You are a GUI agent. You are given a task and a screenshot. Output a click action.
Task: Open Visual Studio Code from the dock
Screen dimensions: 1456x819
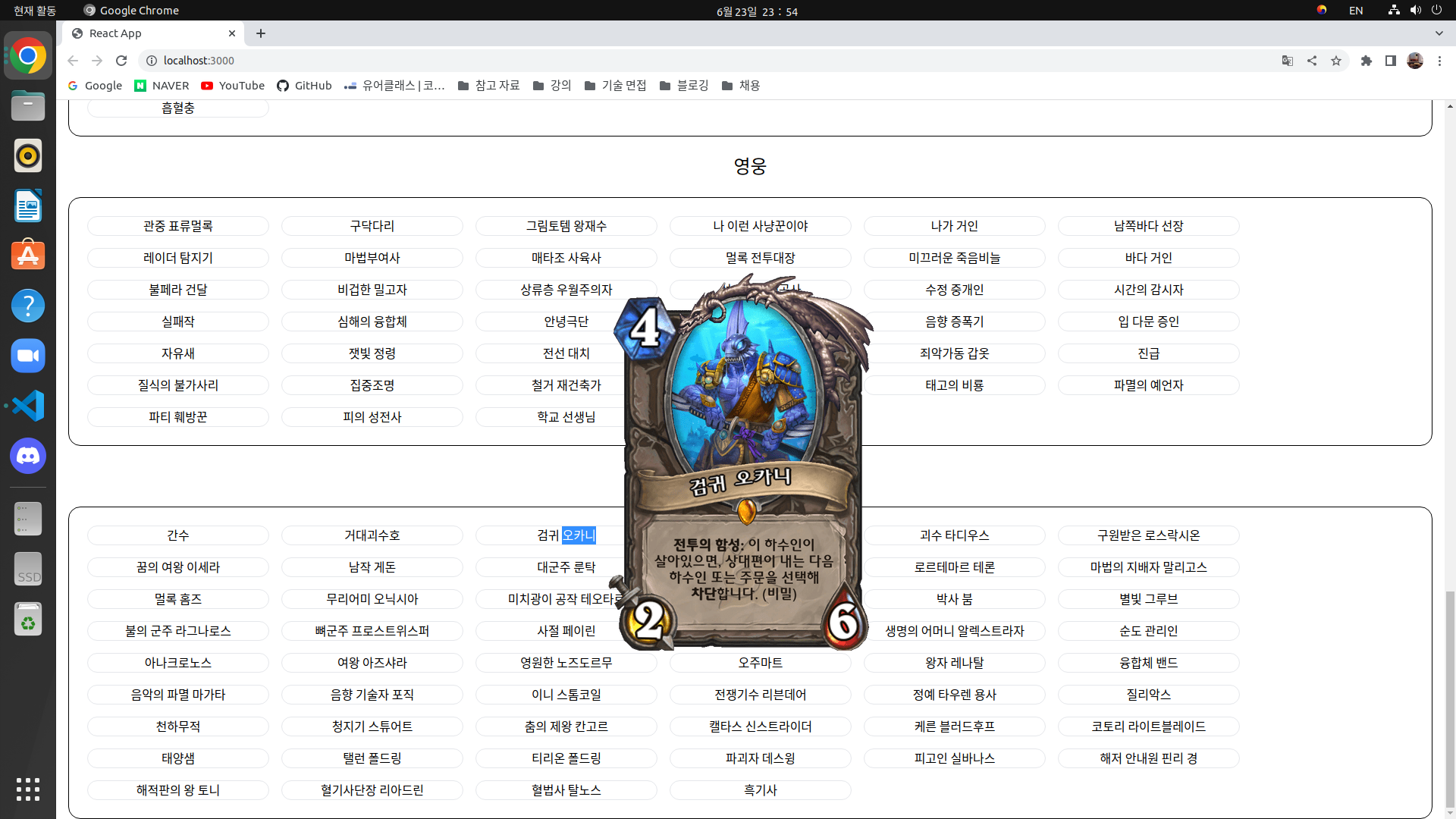[28, 406]
